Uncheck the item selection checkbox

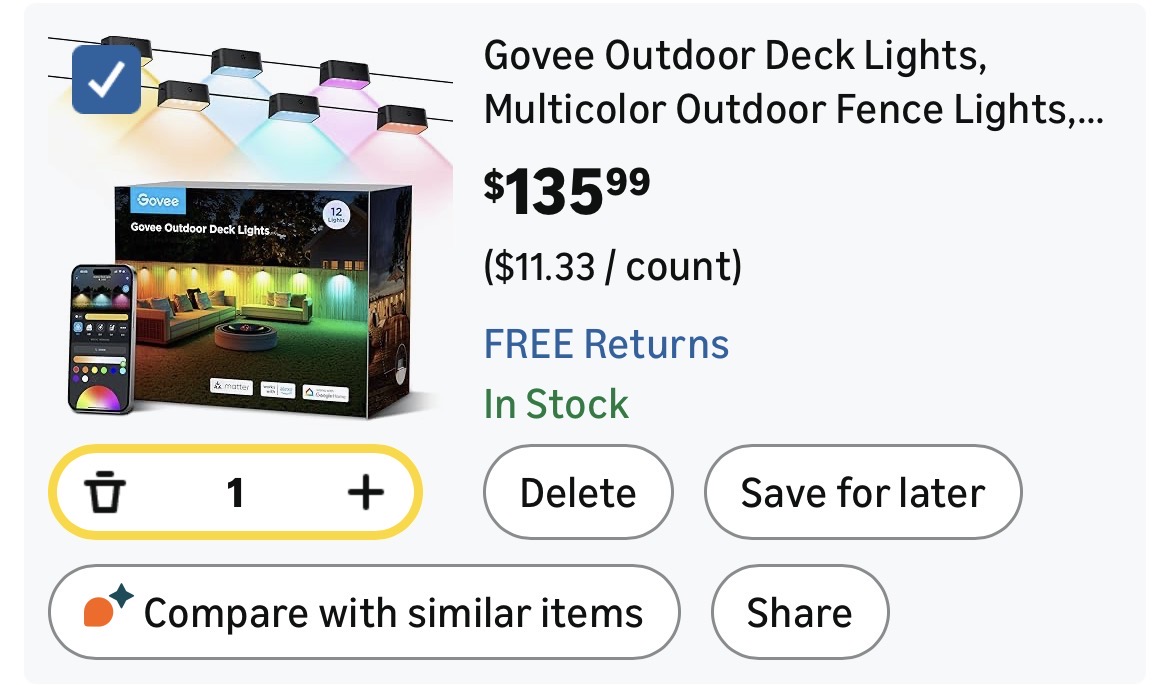click(x=106, y=79)
